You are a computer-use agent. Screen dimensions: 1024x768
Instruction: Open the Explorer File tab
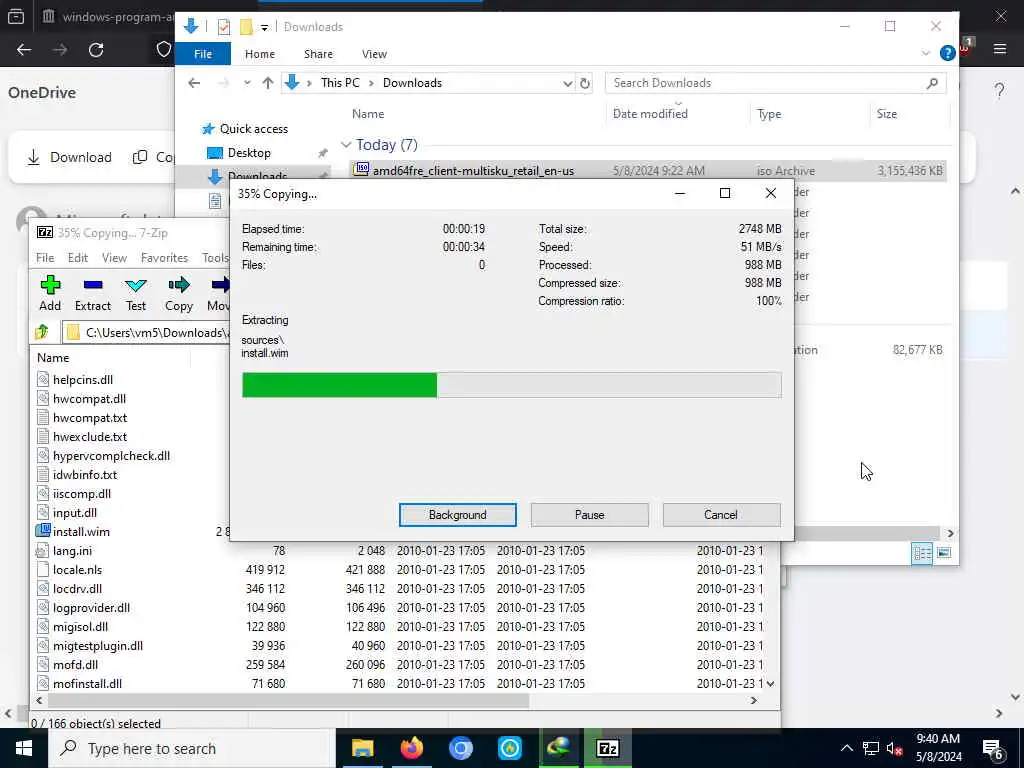coord(203,54)
